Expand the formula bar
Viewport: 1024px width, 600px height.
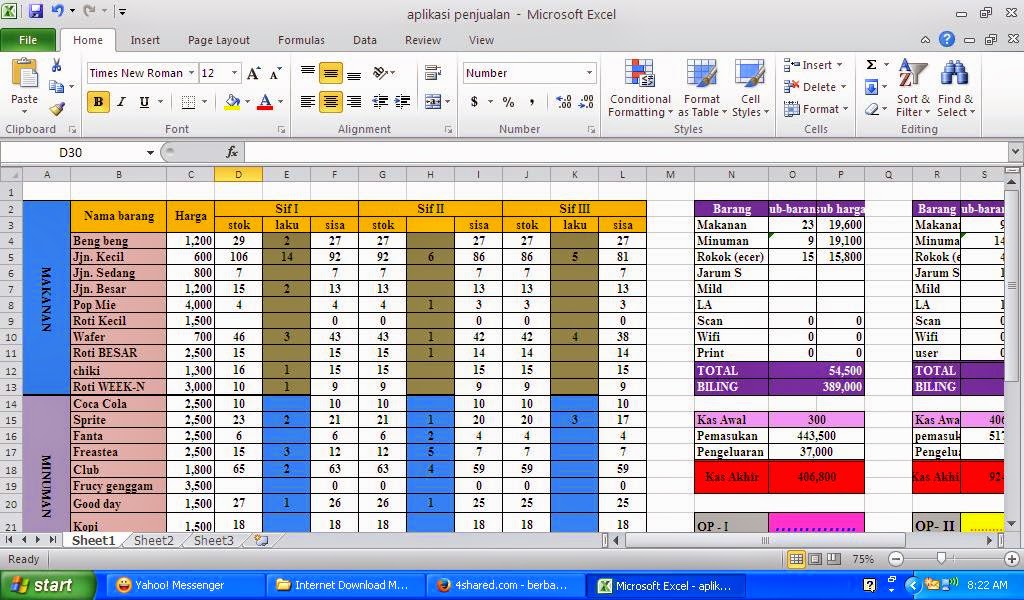click(1015, 152)
